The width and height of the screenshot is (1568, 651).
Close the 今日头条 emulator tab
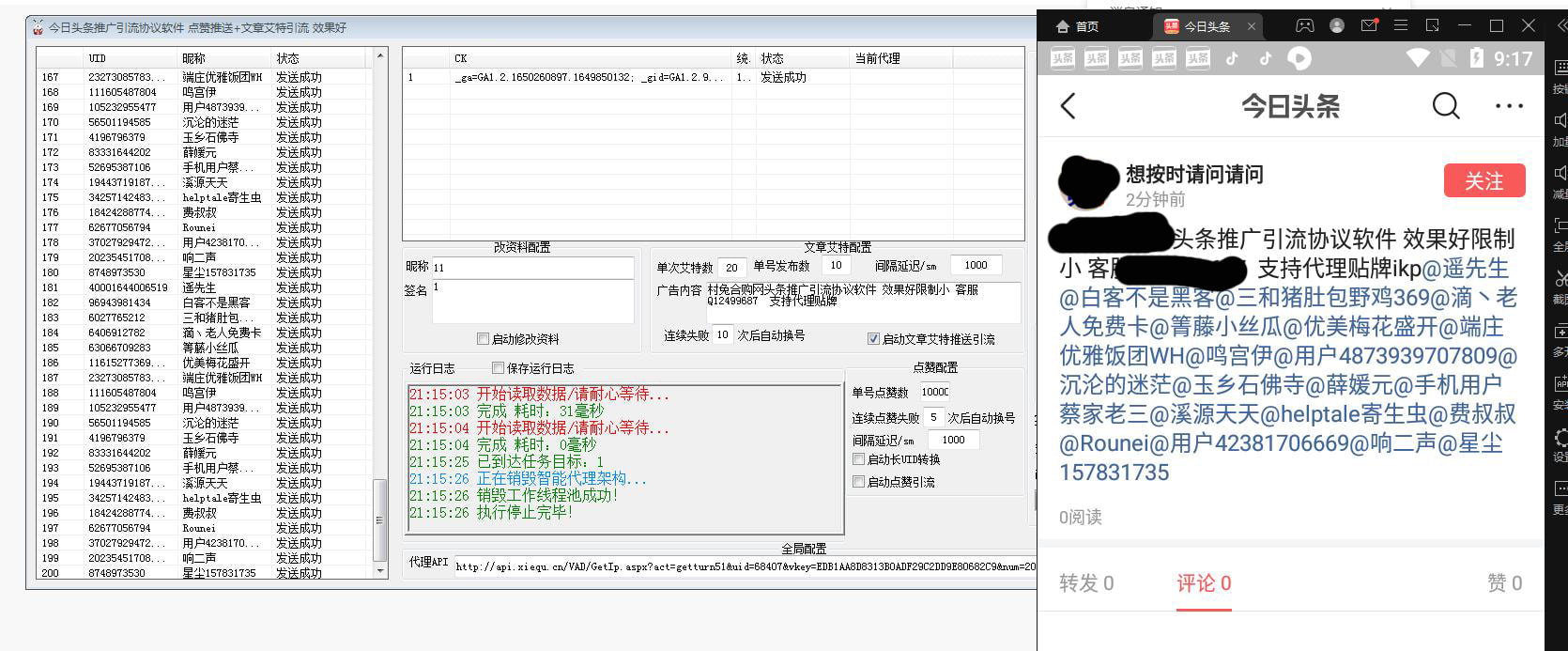point(1253,26)
